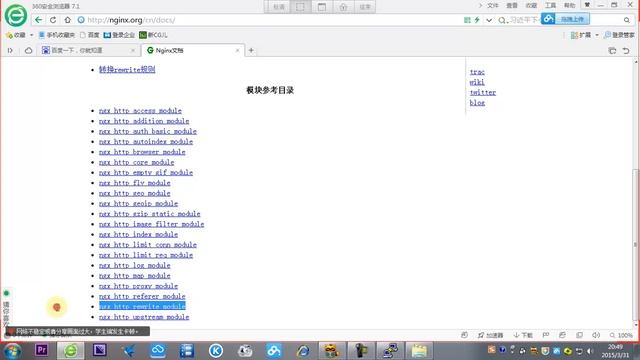
Task: Click highlighted ngx_http_rewrite_module link
Action: (142, 307)
